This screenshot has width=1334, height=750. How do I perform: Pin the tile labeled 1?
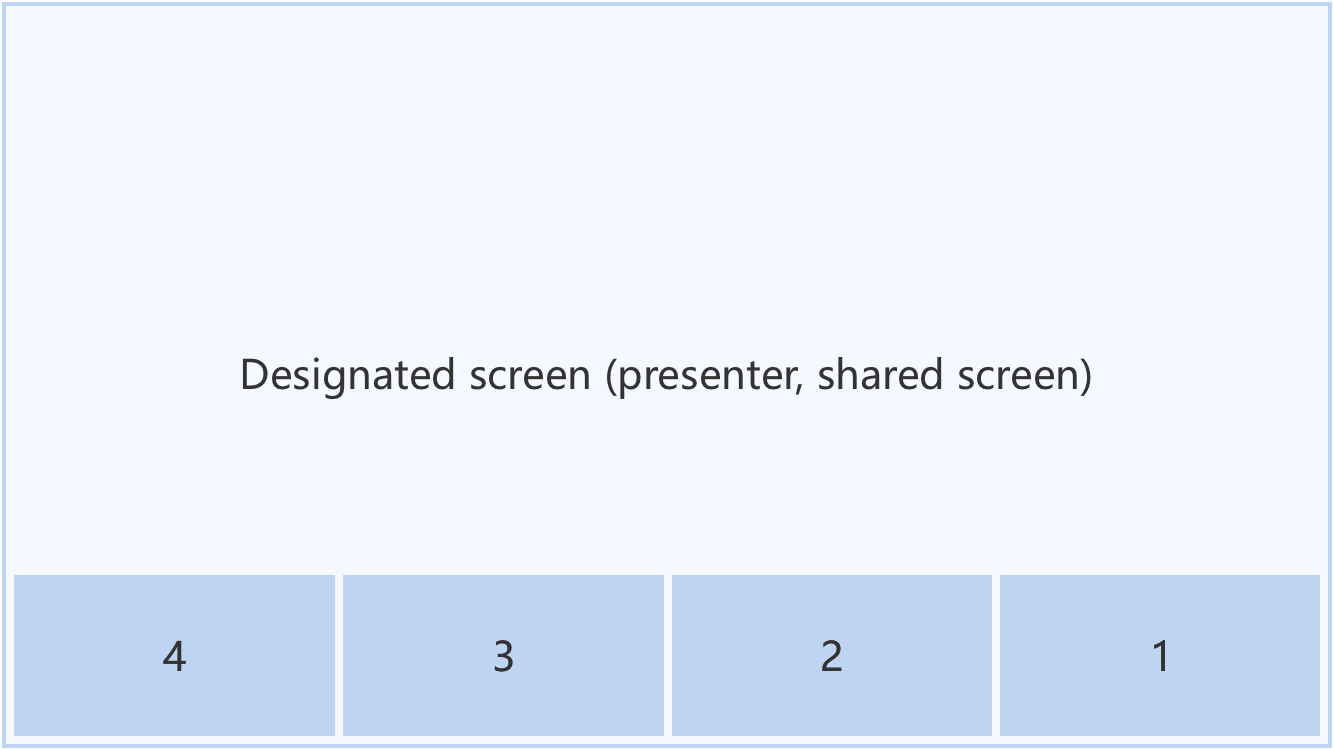(x=1160, y=655)
